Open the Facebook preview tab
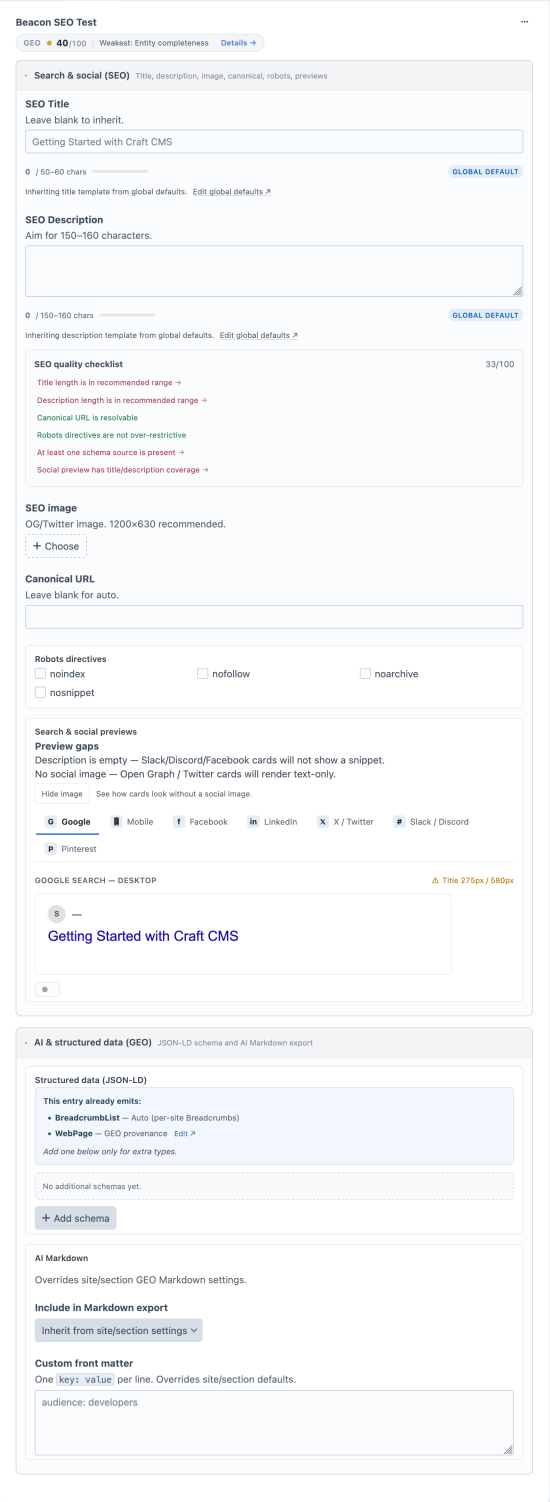Image resolution: width=550 pixels, height=1502 pixels. point(200,822)
